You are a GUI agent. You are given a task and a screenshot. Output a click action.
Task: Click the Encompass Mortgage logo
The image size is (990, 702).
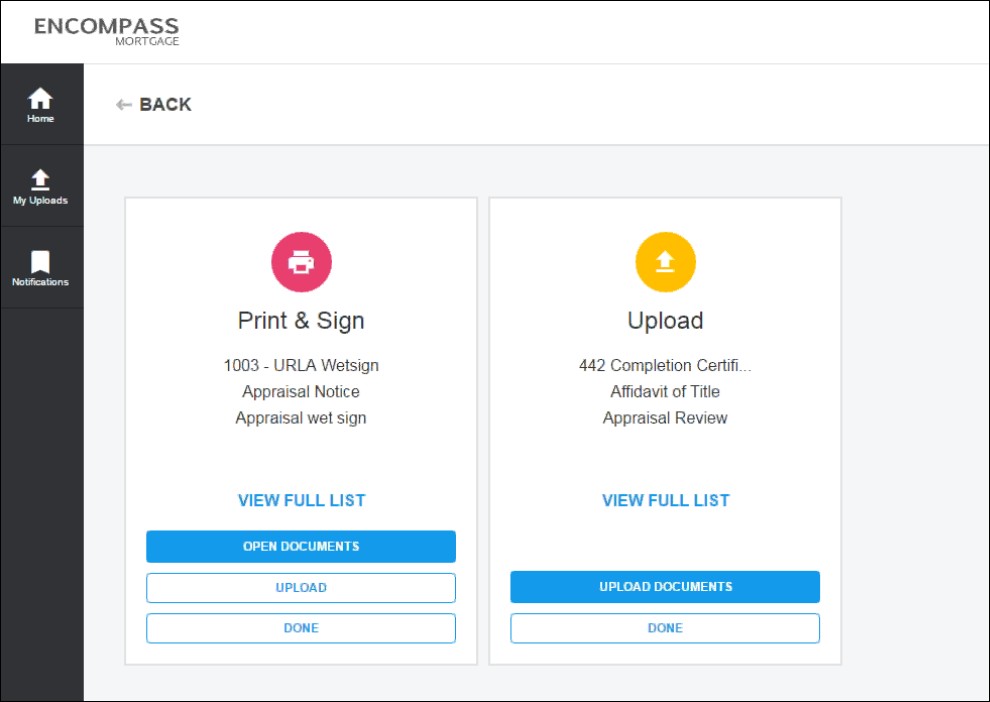point(107,32)
